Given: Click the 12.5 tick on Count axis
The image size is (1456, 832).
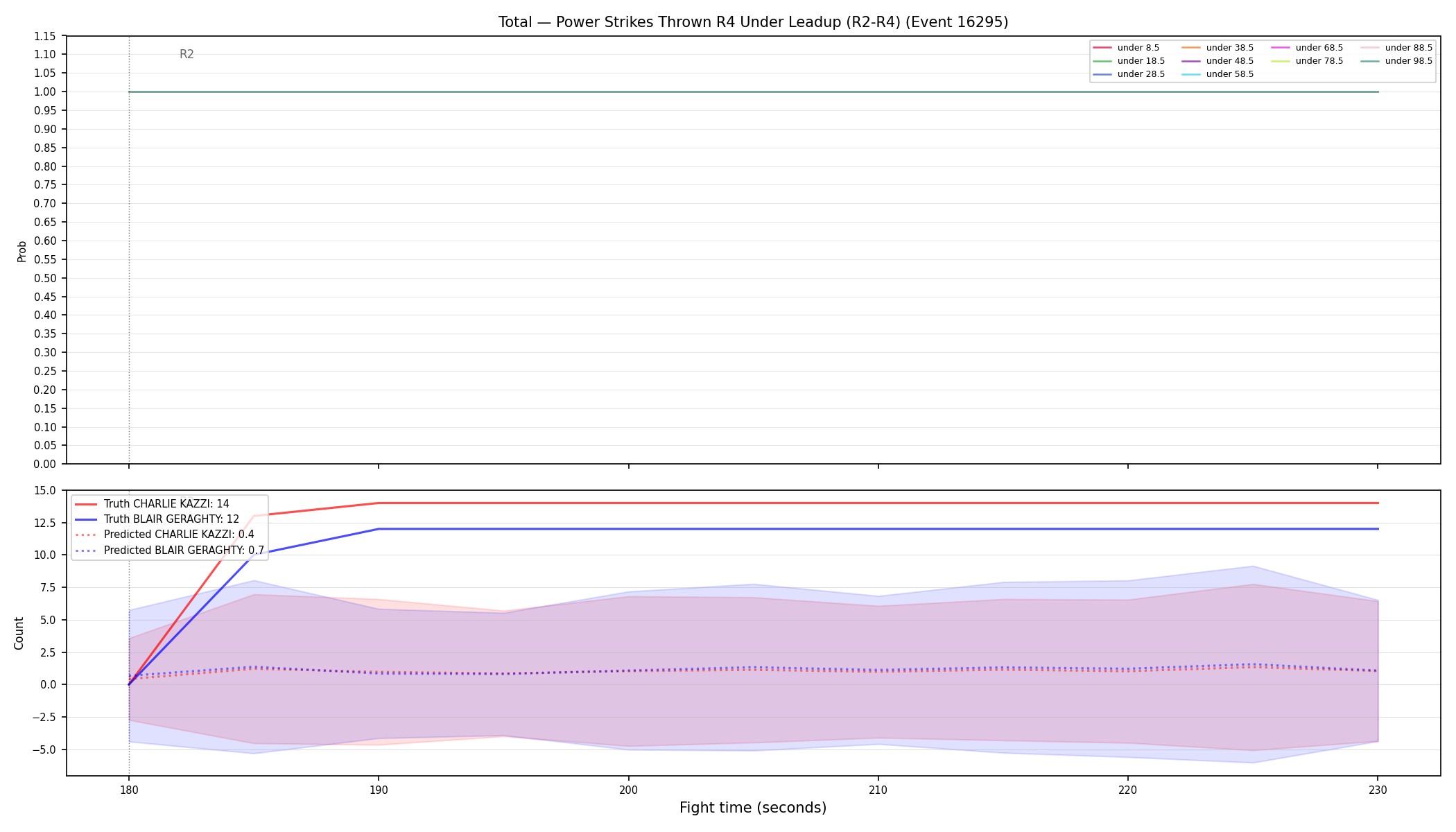Looking at the screenshot, I should (45, 523).
